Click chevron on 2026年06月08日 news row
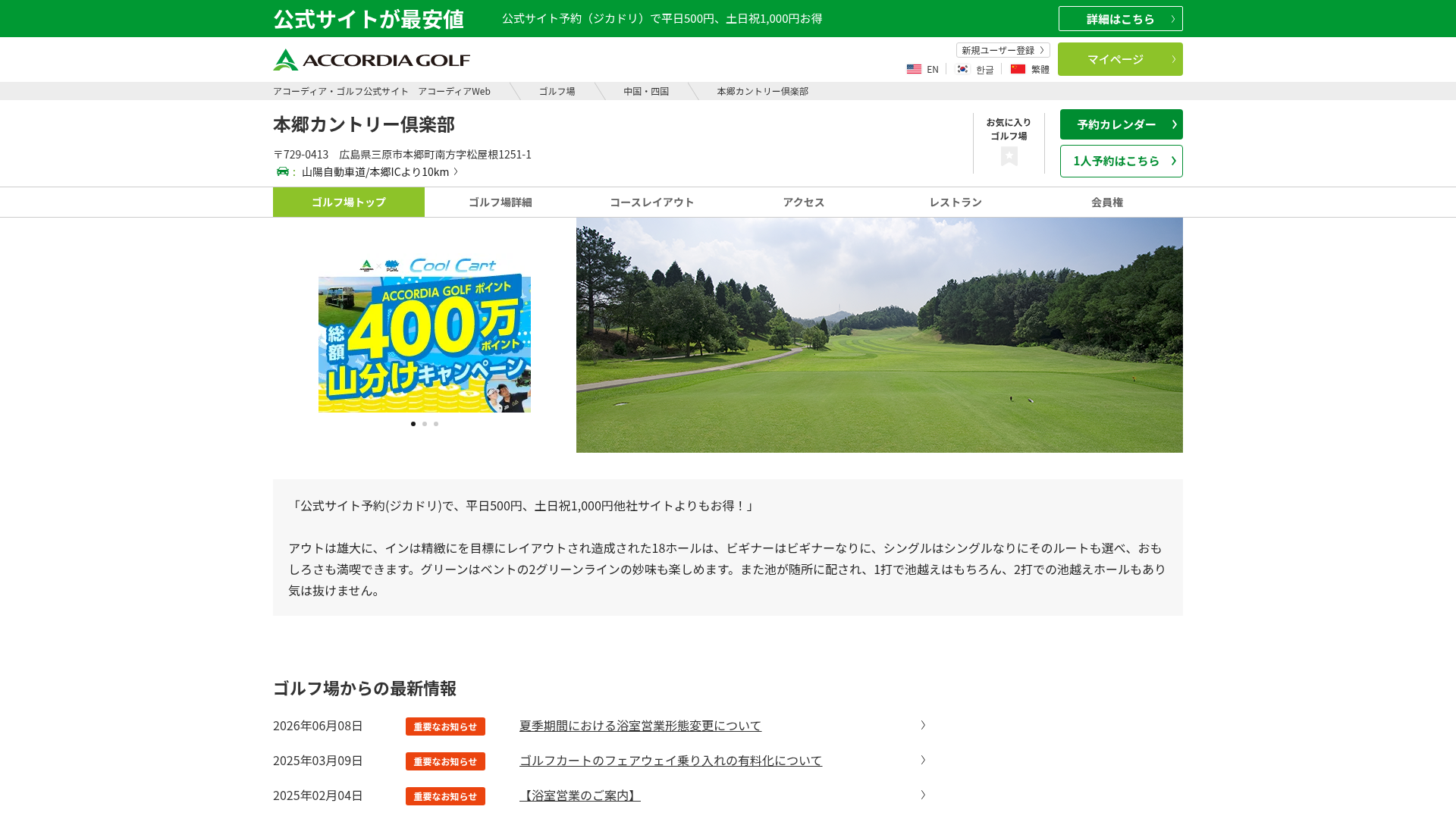The height and width of the screenshot is (819, 1456). tap(923, 725)
